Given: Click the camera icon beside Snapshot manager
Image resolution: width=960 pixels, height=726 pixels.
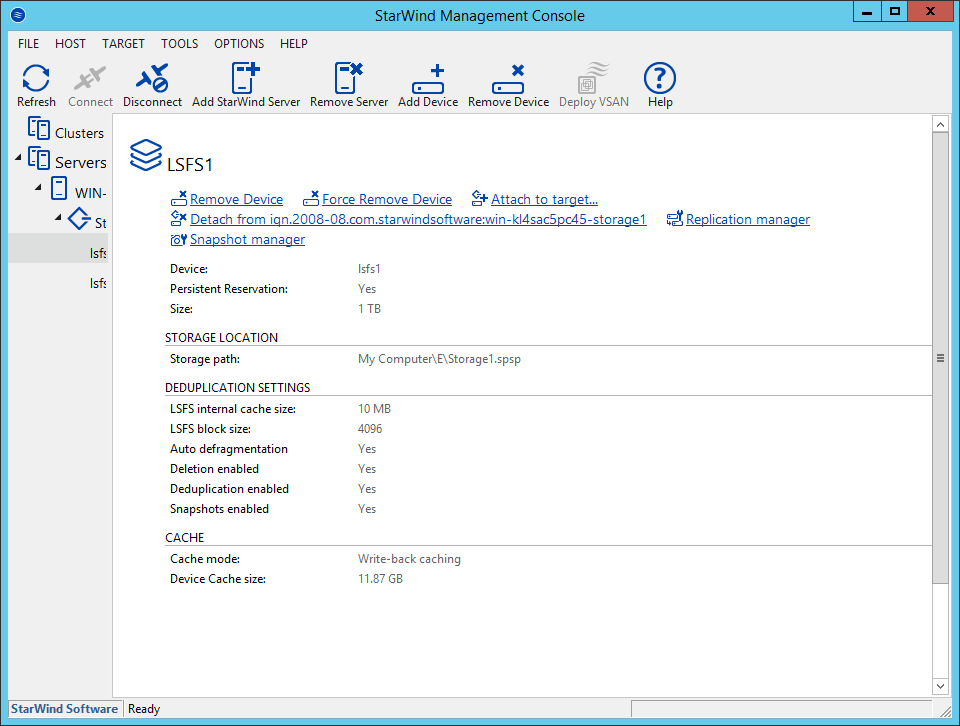Looking at the screenshot, I should 179,239.
